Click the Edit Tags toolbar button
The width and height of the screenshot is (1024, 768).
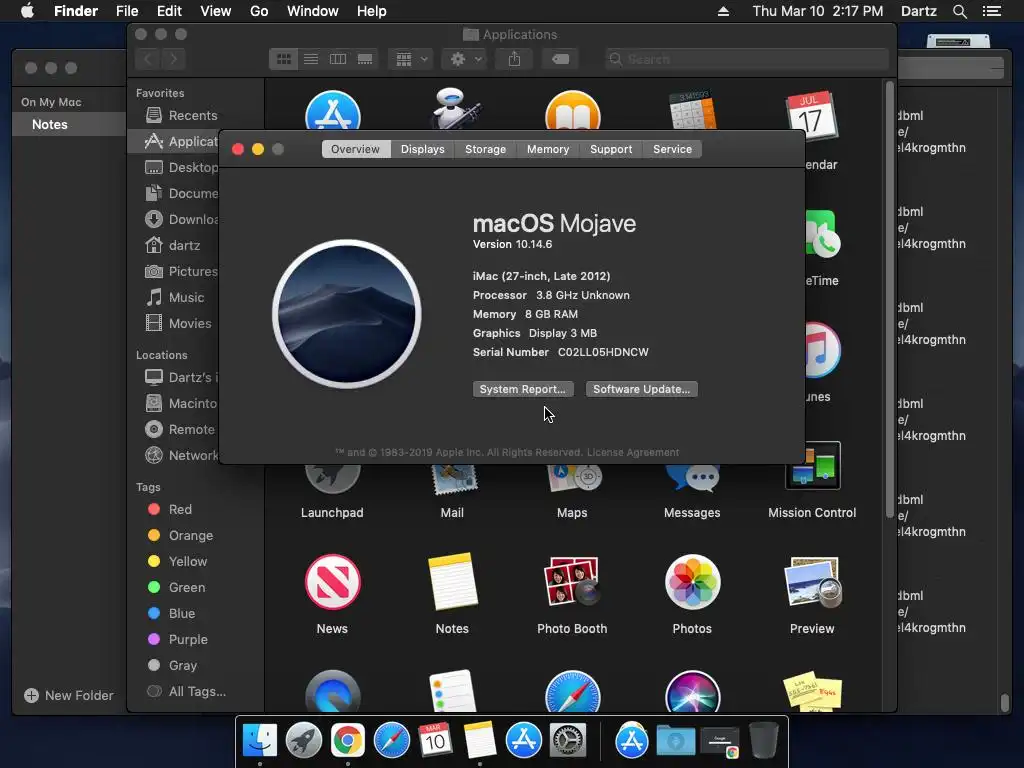560,59
